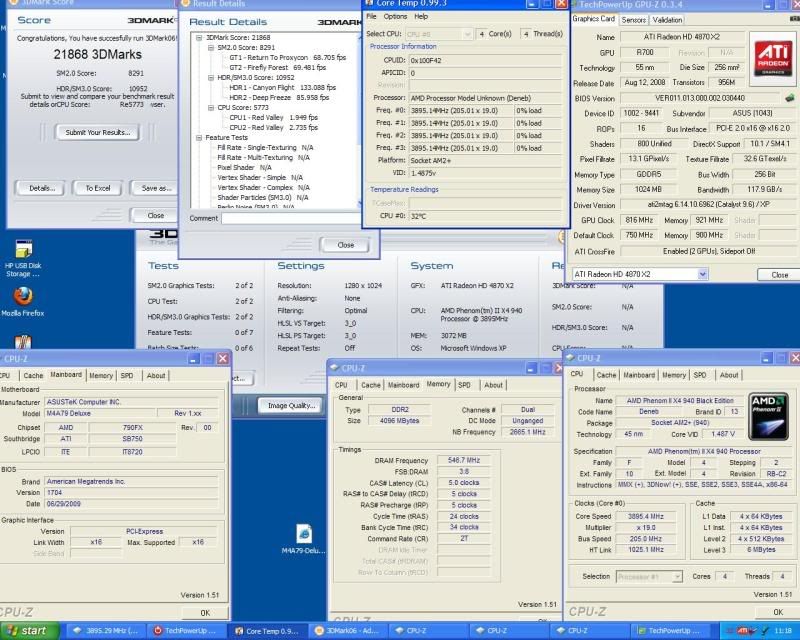Click Close in the Result Details window
Viewport: 800px width, 640px height.
[x=345, y=245]
